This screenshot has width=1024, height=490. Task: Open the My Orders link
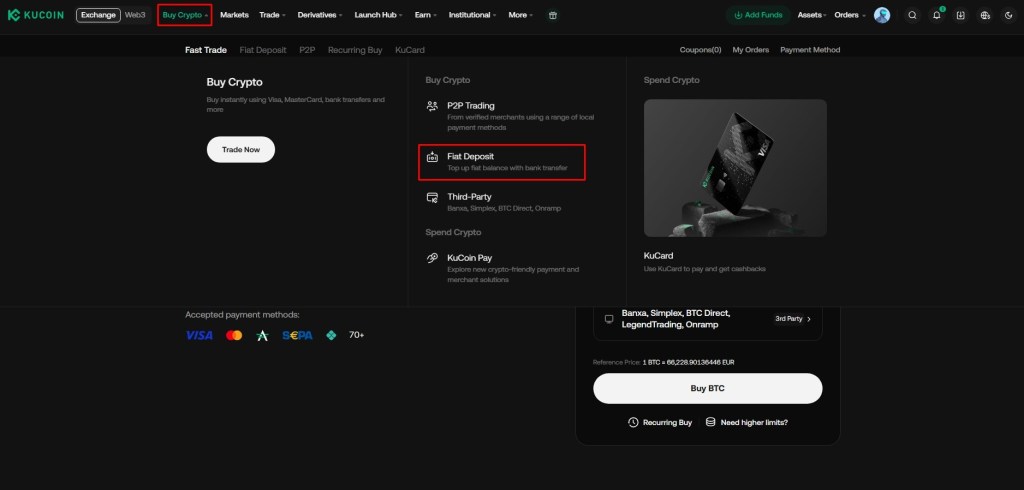750,50
